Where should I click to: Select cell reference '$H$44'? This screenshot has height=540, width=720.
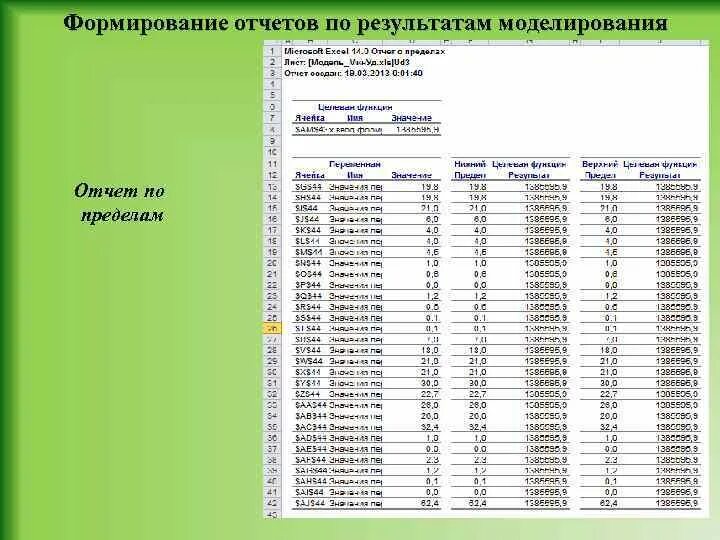(308, 197)
